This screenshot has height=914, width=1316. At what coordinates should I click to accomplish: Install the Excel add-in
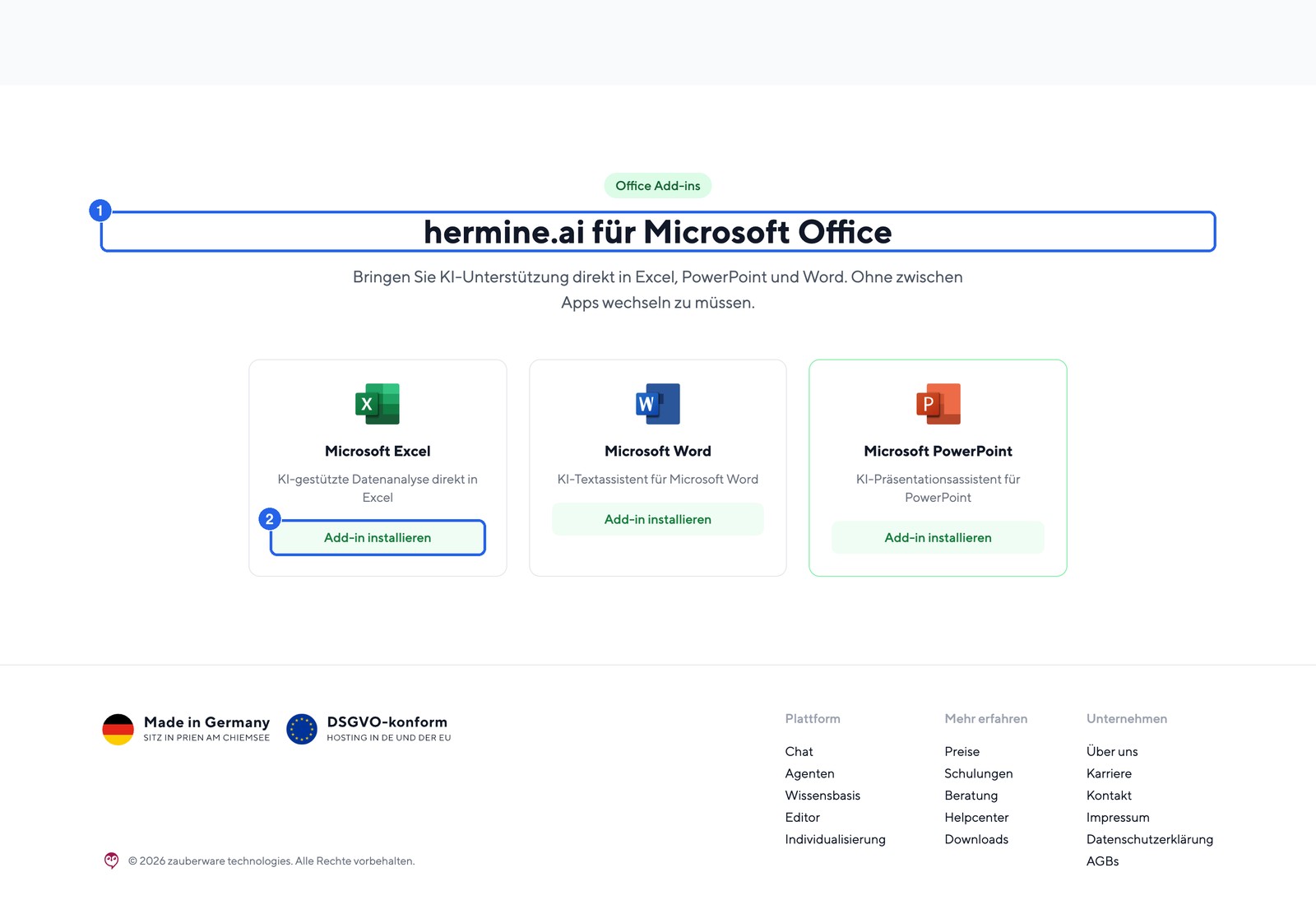tap(378, 537)
